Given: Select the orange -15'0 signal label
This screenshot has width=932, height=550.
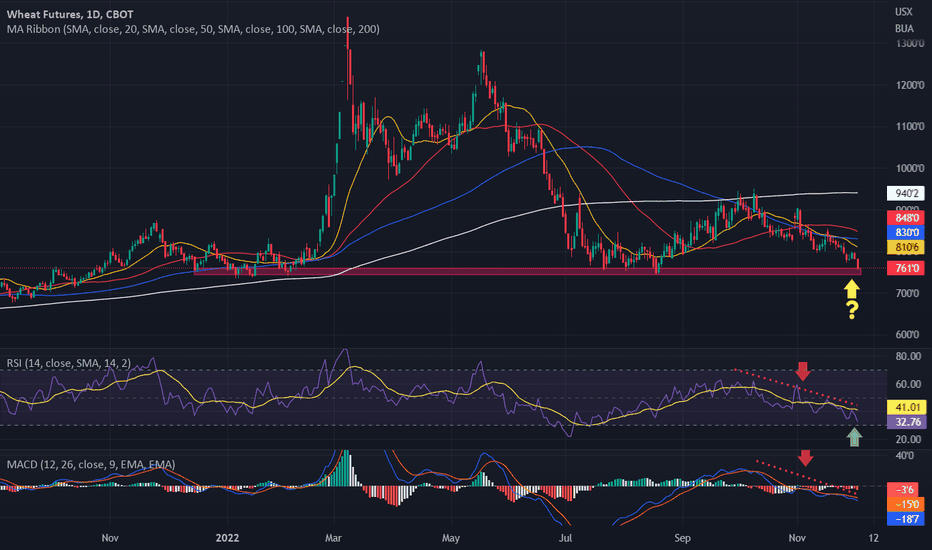Looking at the screenshot, I should point(906,504).
